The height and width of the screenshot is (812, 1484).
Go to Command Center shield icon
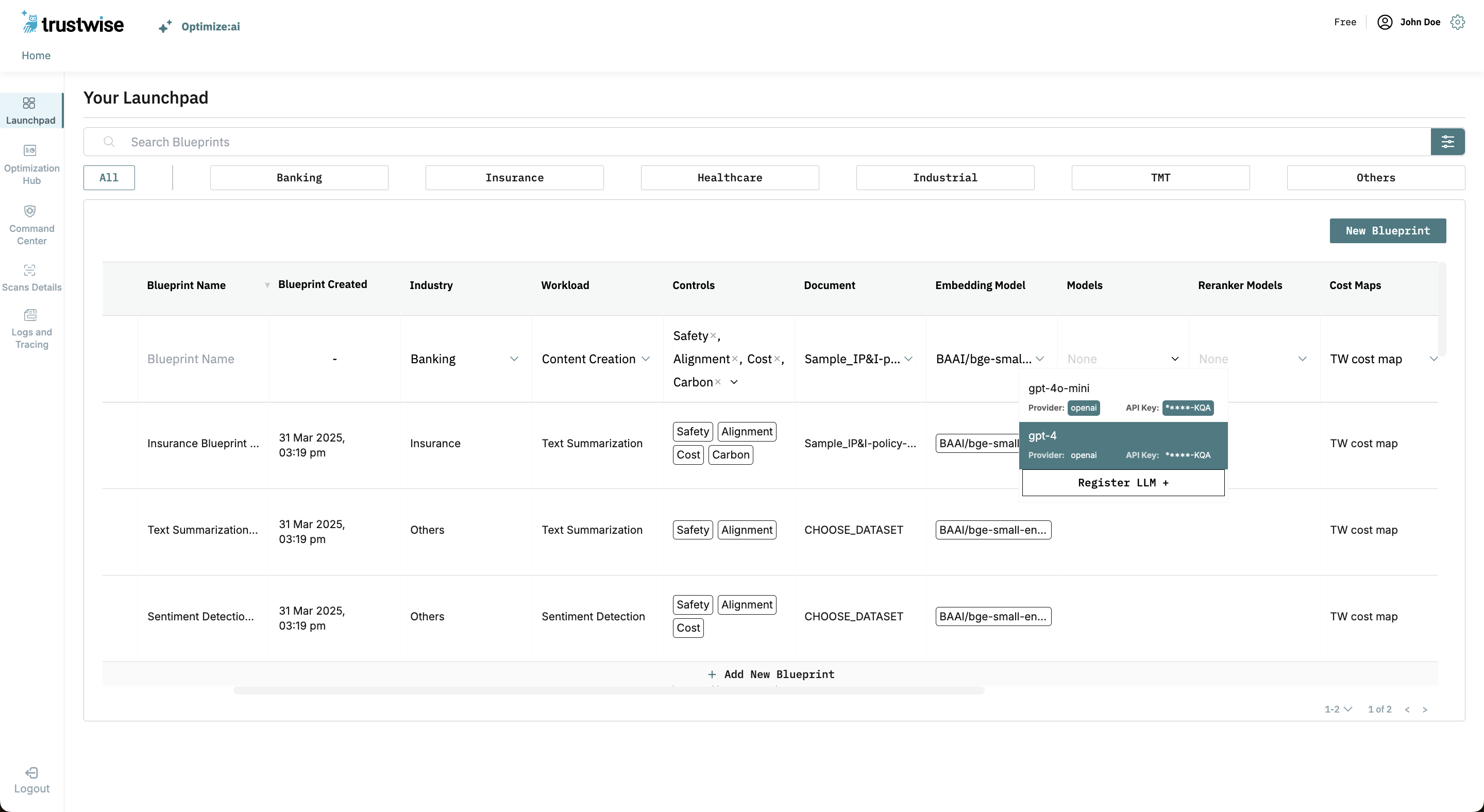pos(30,211)
